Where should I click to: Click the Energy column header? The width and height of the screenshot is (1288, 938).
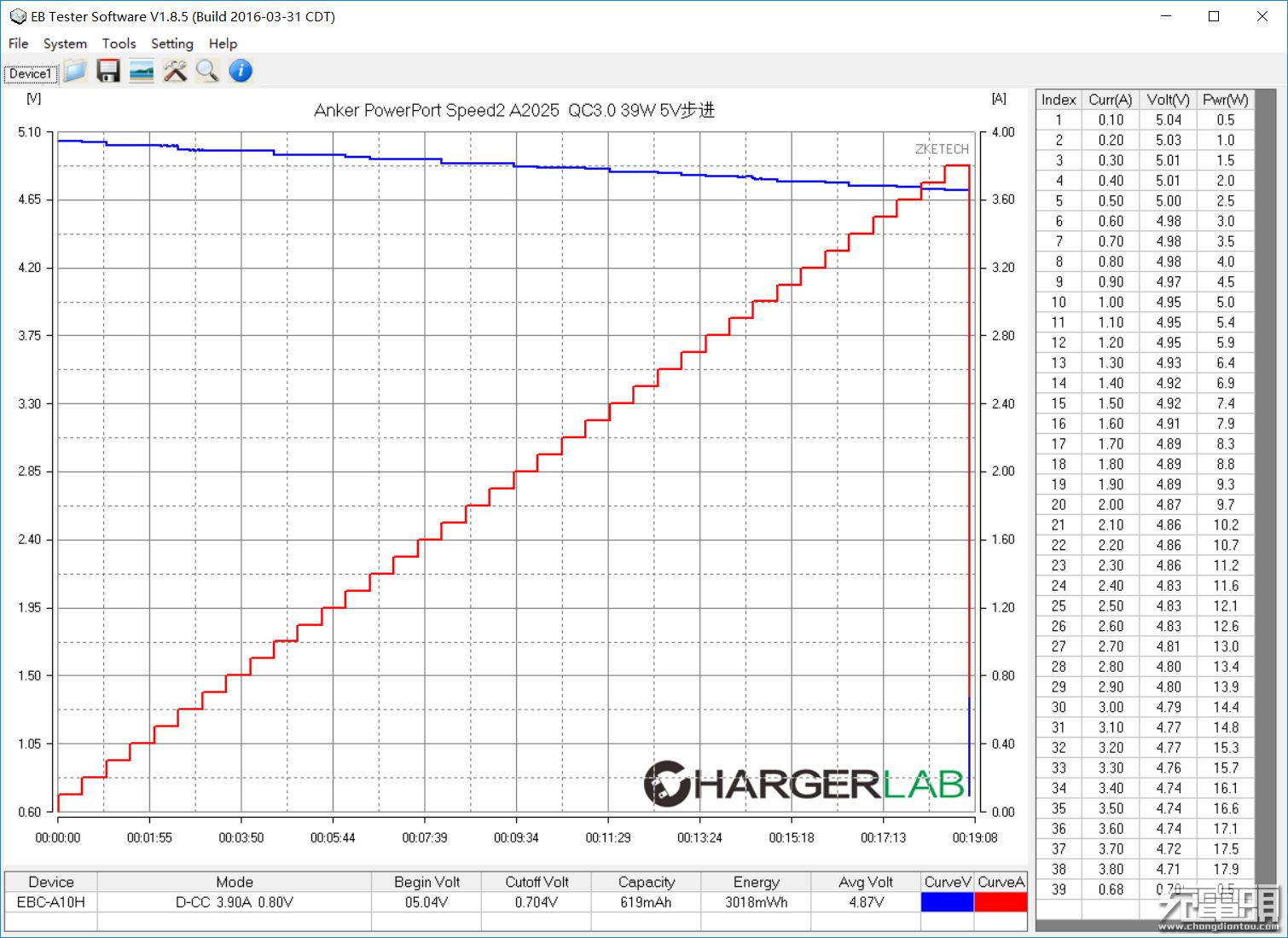tap(756, 882)
